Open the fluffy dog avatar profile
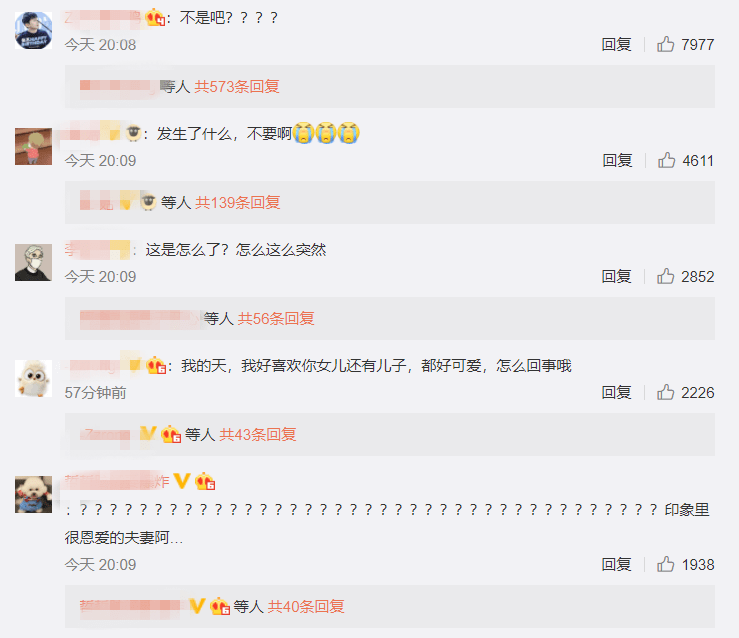 click(x=33, y=494)
